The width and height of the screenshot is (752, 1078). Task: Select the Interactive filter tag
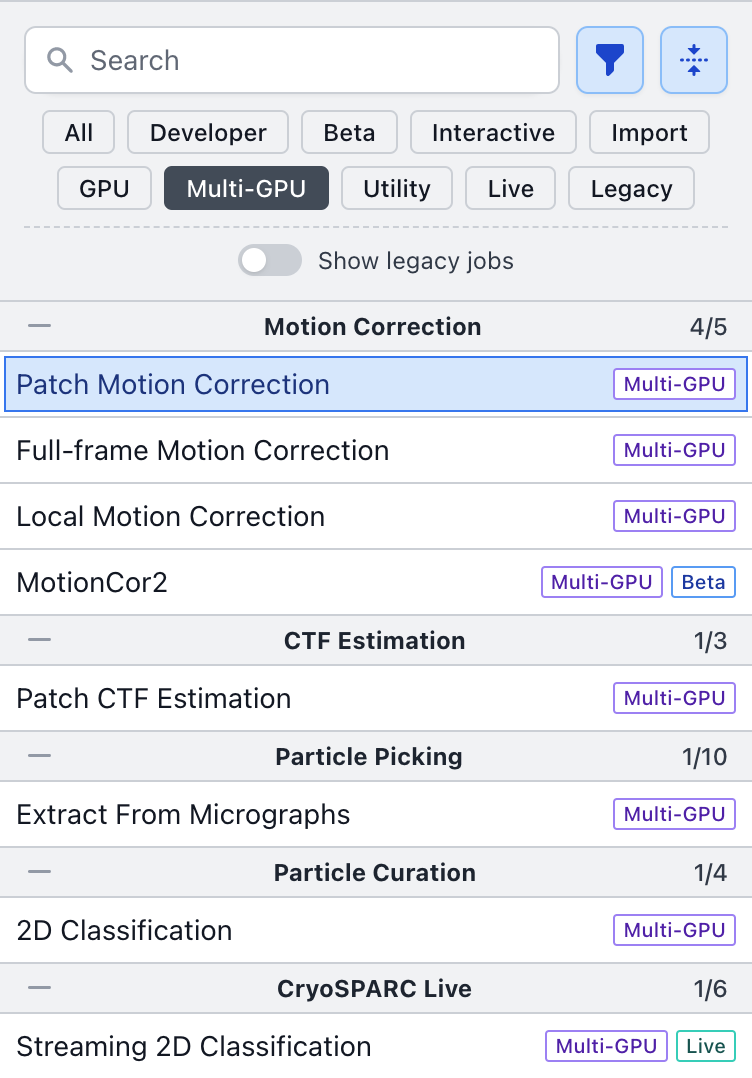[x=493, y=133]
